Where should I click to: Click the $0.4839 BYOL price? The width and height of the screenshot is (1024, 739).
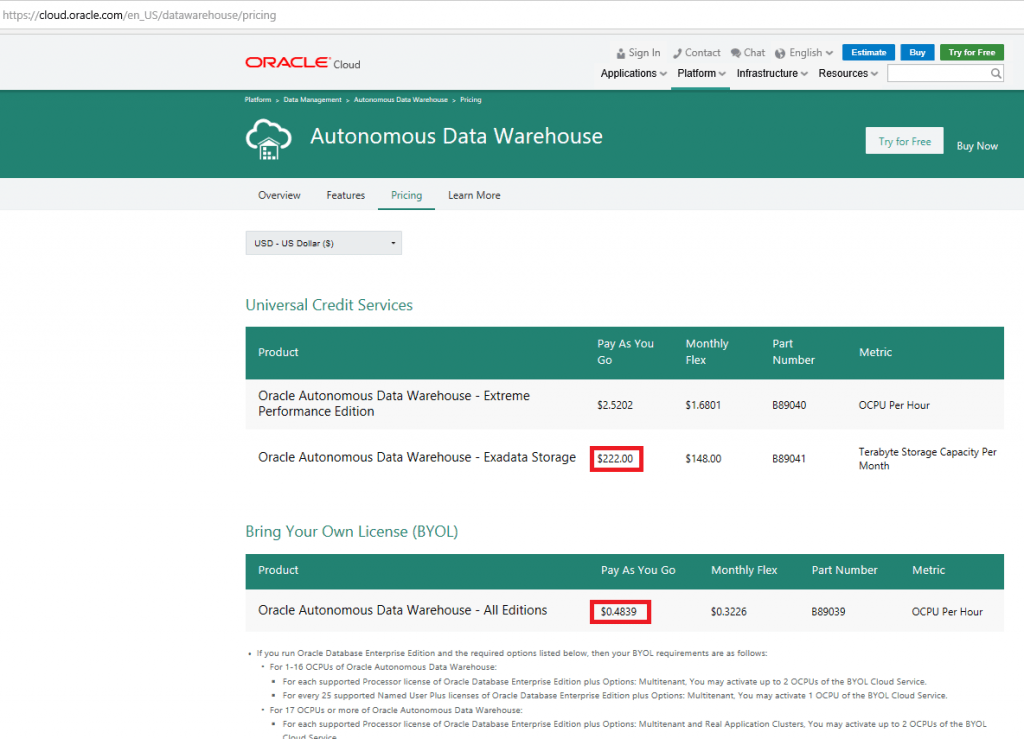click(618, 612)
